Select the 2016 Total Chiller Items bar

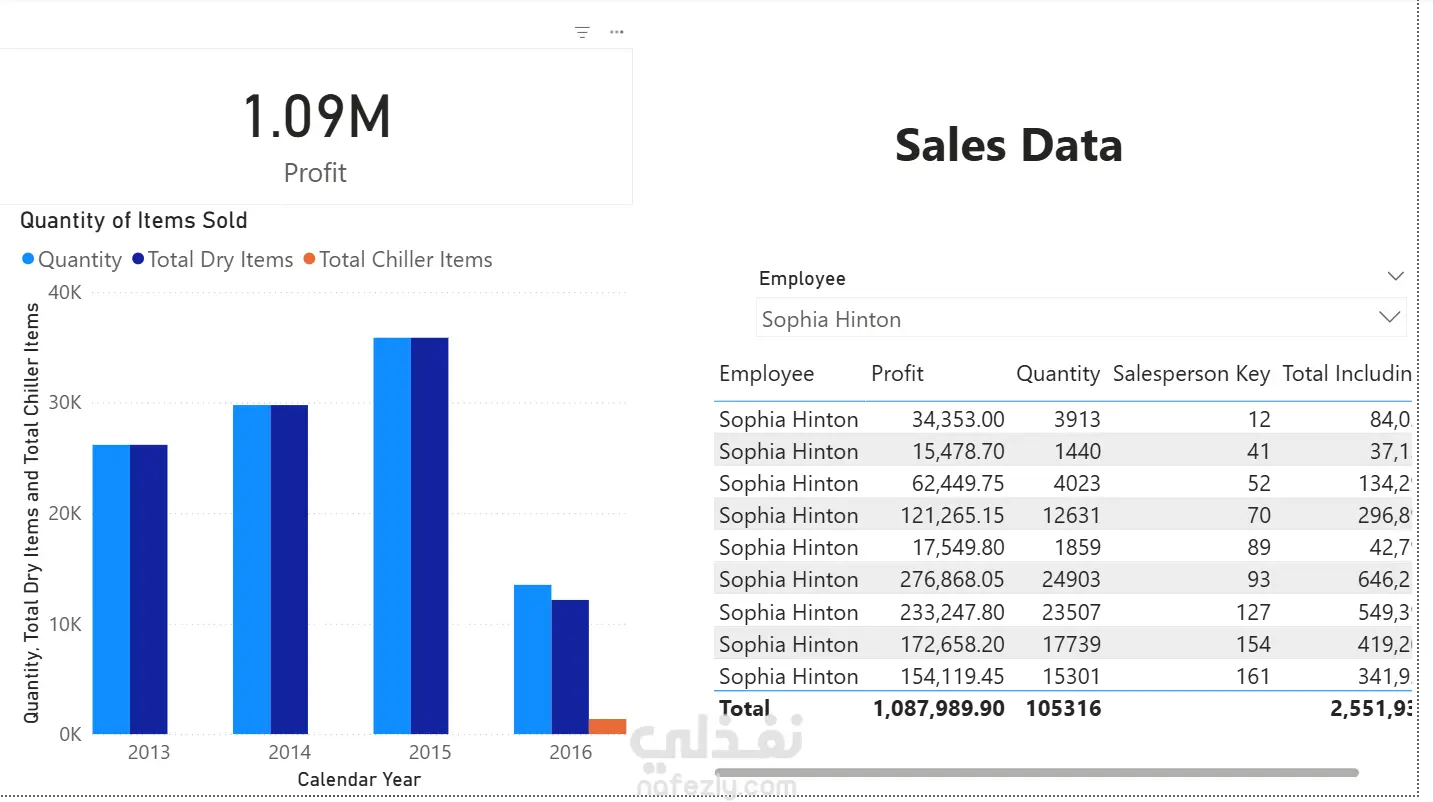(x=607, y=727)
